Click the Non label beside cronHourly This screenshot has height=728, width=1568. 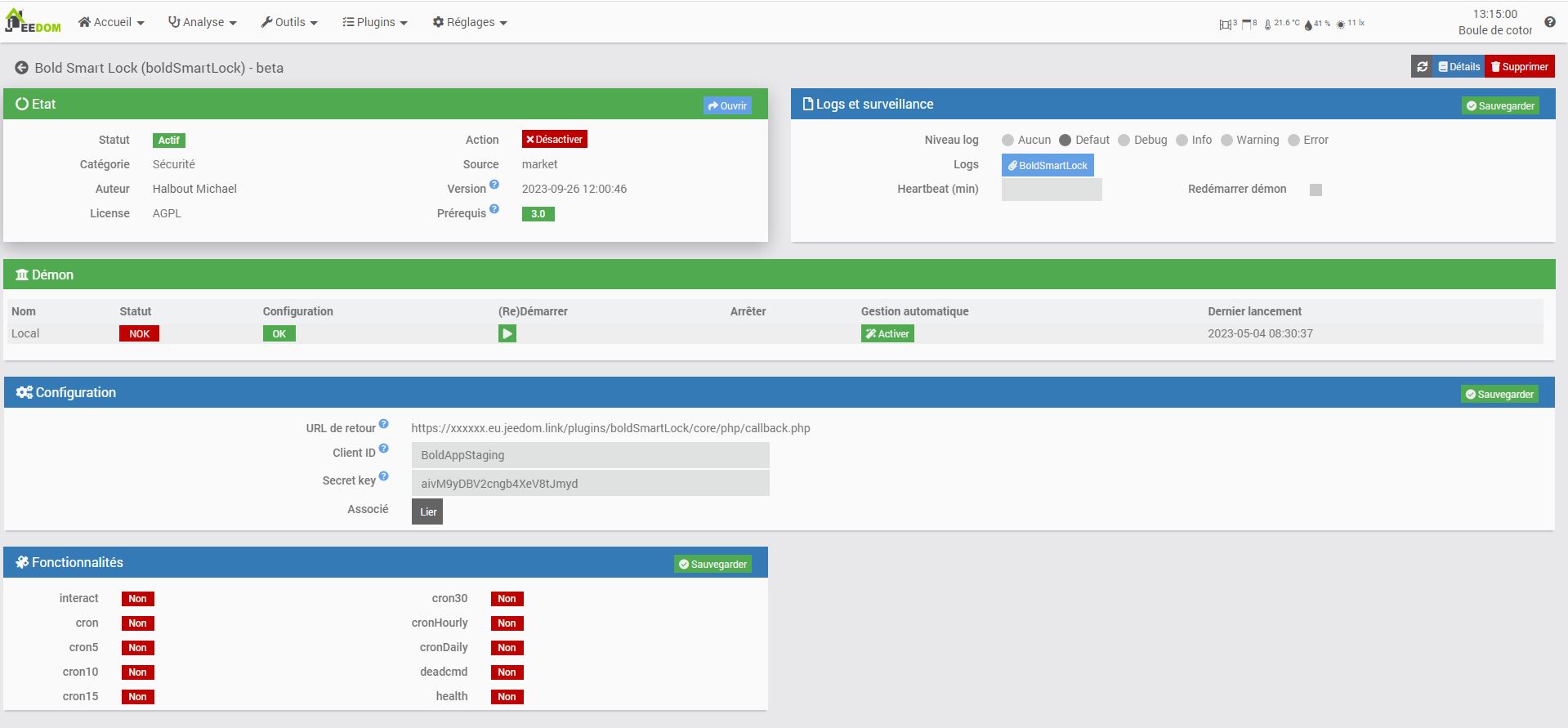(x=507, y=623)
